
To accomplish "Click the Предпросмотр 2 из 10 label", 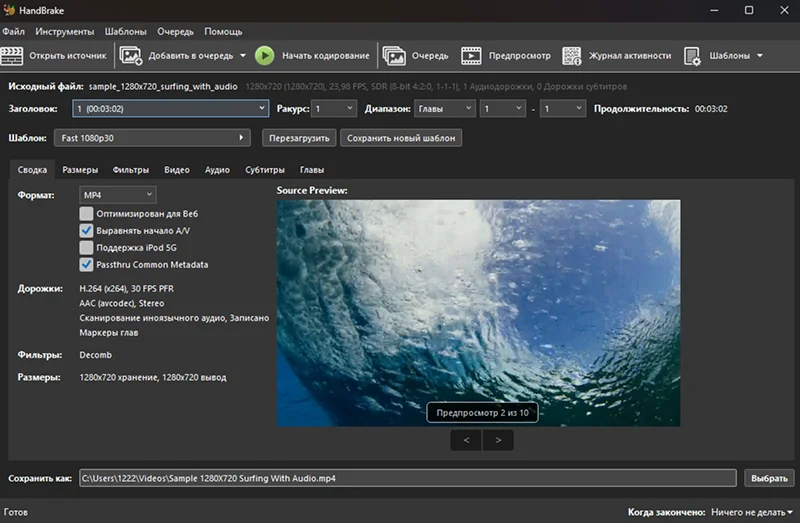I will (x=482, y=413).
